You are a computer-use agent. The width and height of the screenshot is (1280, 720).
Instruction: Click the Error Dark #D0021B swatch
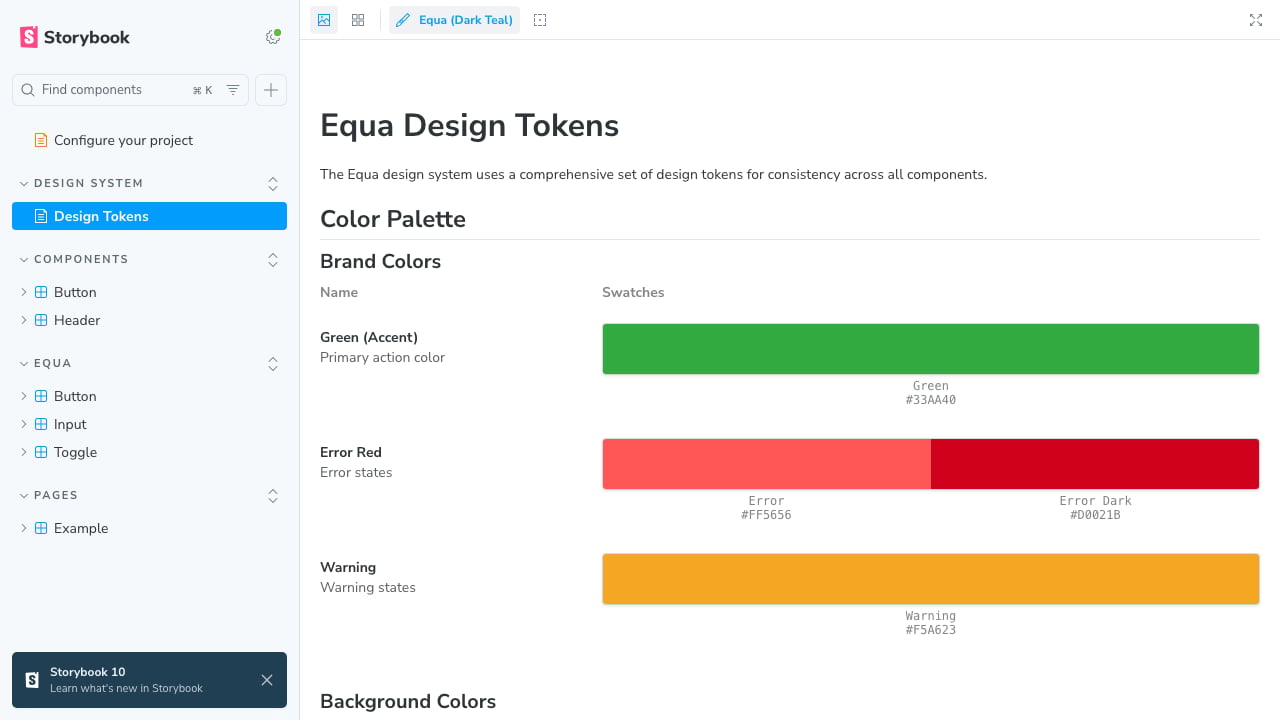(1095, 464)
